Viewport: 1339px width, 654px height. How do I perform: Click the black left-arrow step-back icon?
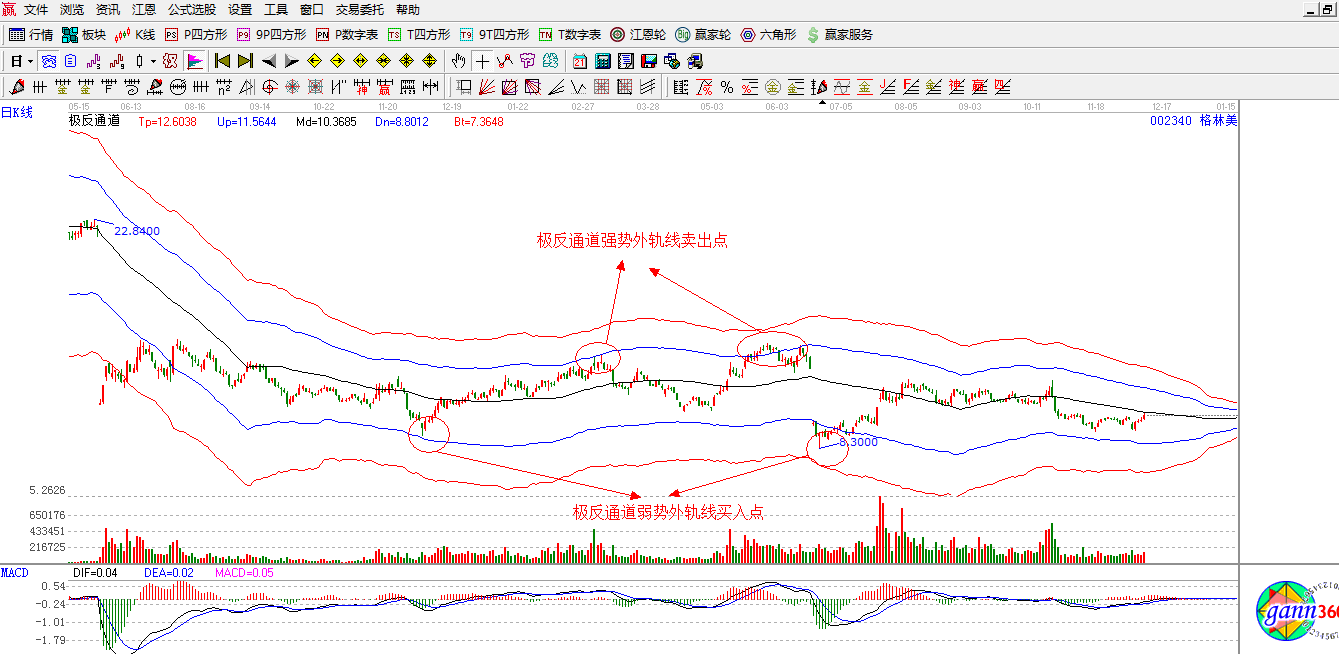tap(268, 61)
